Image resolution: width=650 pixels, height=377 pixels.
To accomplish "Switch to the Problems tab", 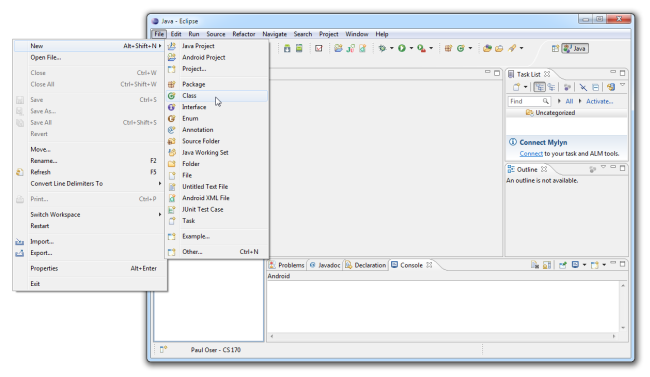I will pos(287,265).
